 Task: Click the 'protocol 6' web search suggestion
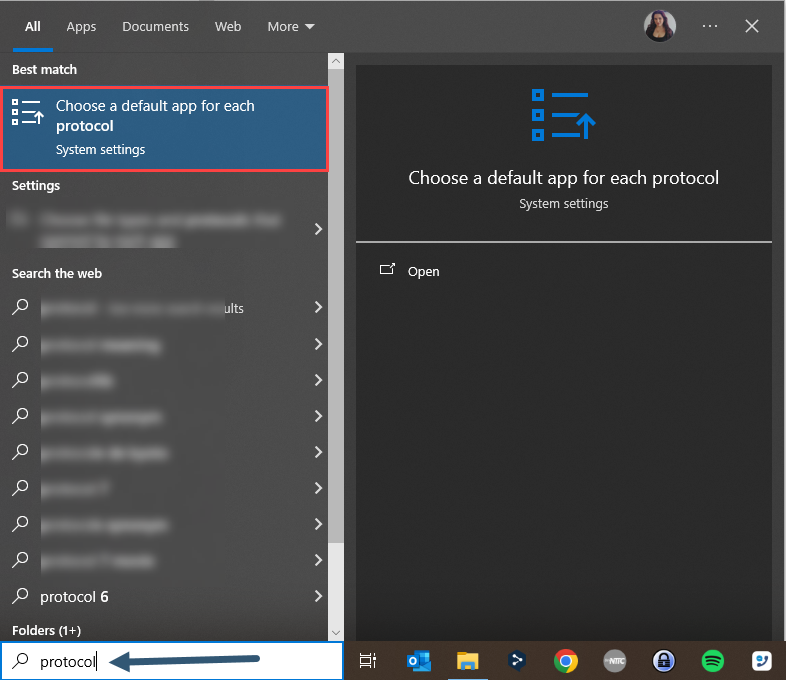(x=75, y=597)
